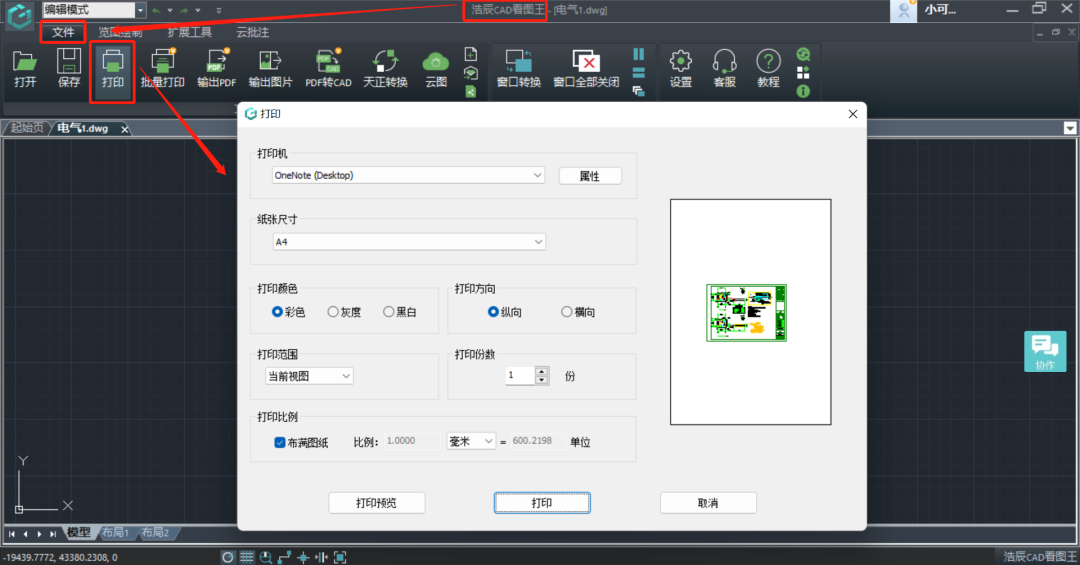Click the cascade windows icon
Viewport: 1080px width, 565px height.
638,91
